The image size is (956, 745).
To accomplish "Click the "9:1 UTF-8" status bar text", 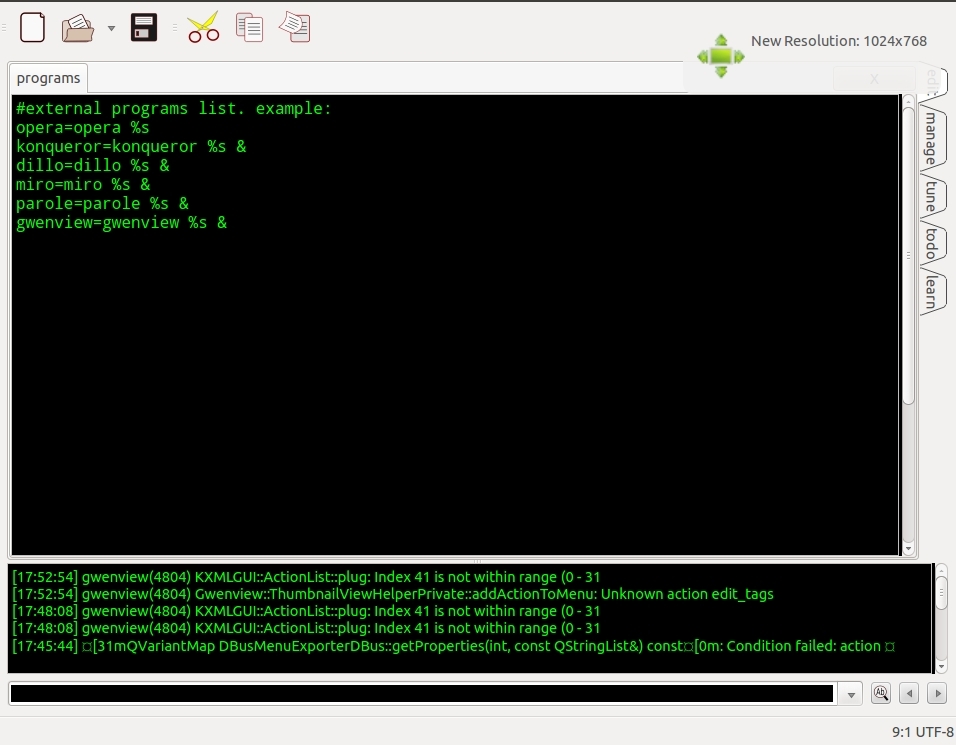I will pos(922,732).
